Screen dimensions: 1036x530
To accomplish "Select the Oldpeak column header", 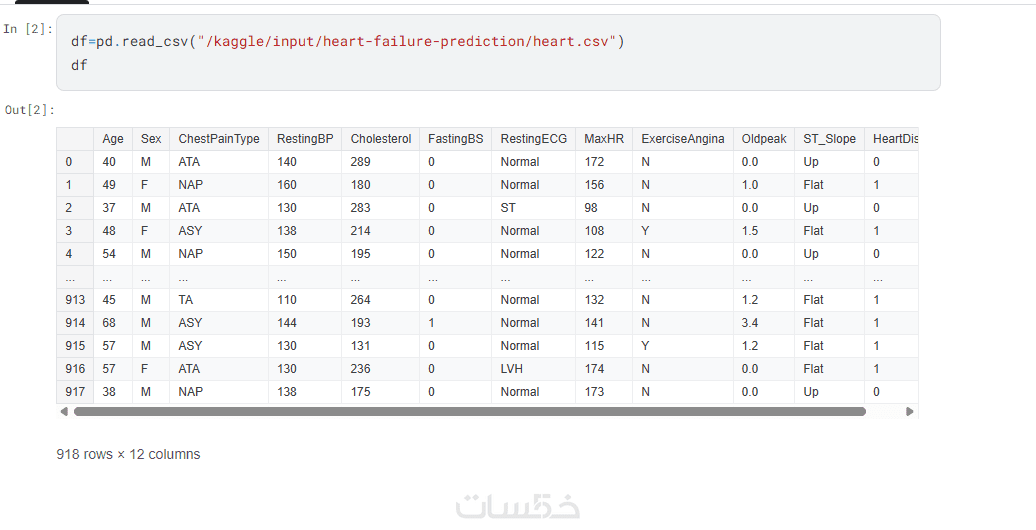I will (x=764, y=139).
